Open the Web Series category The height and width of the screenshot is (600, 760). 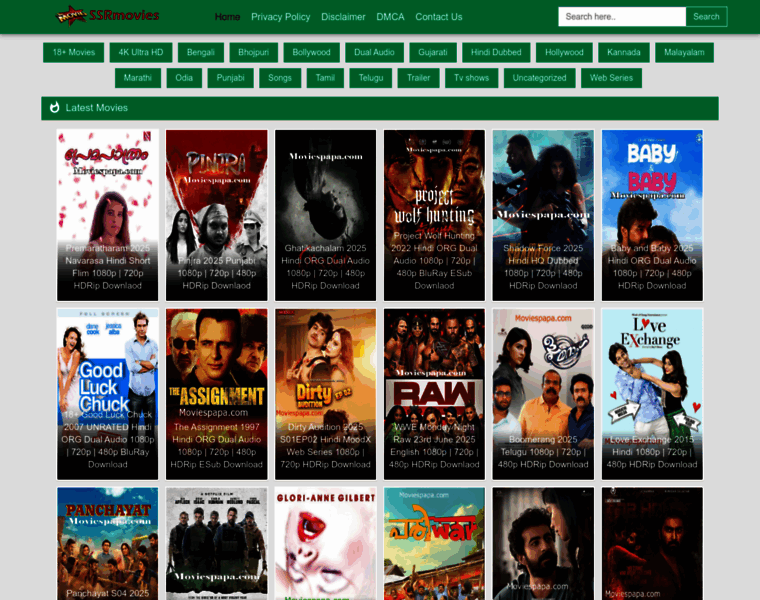tap(611, 78)
